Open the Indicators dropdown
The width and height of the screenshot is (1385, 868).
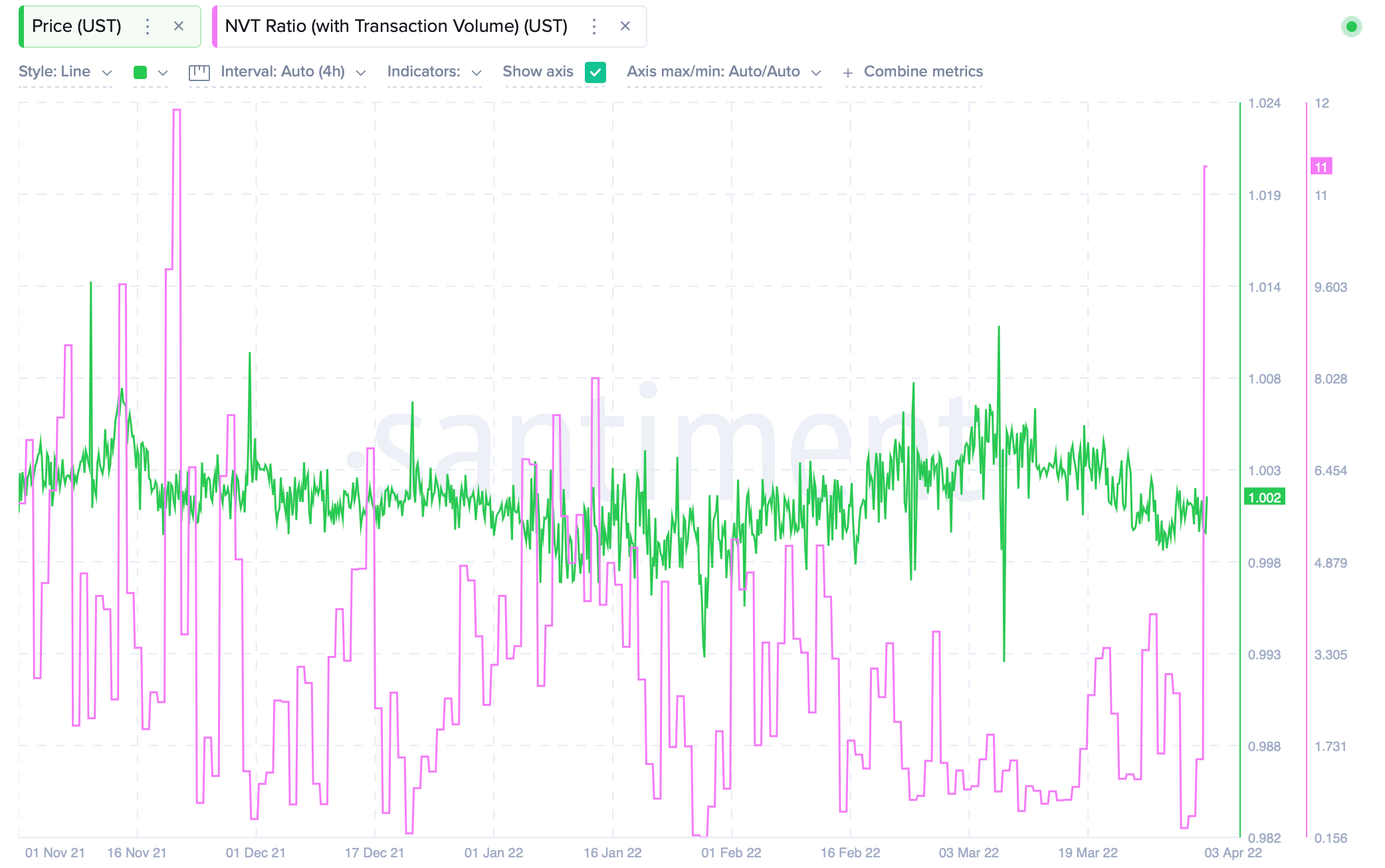pyautogui.click(x=435, y=72)
